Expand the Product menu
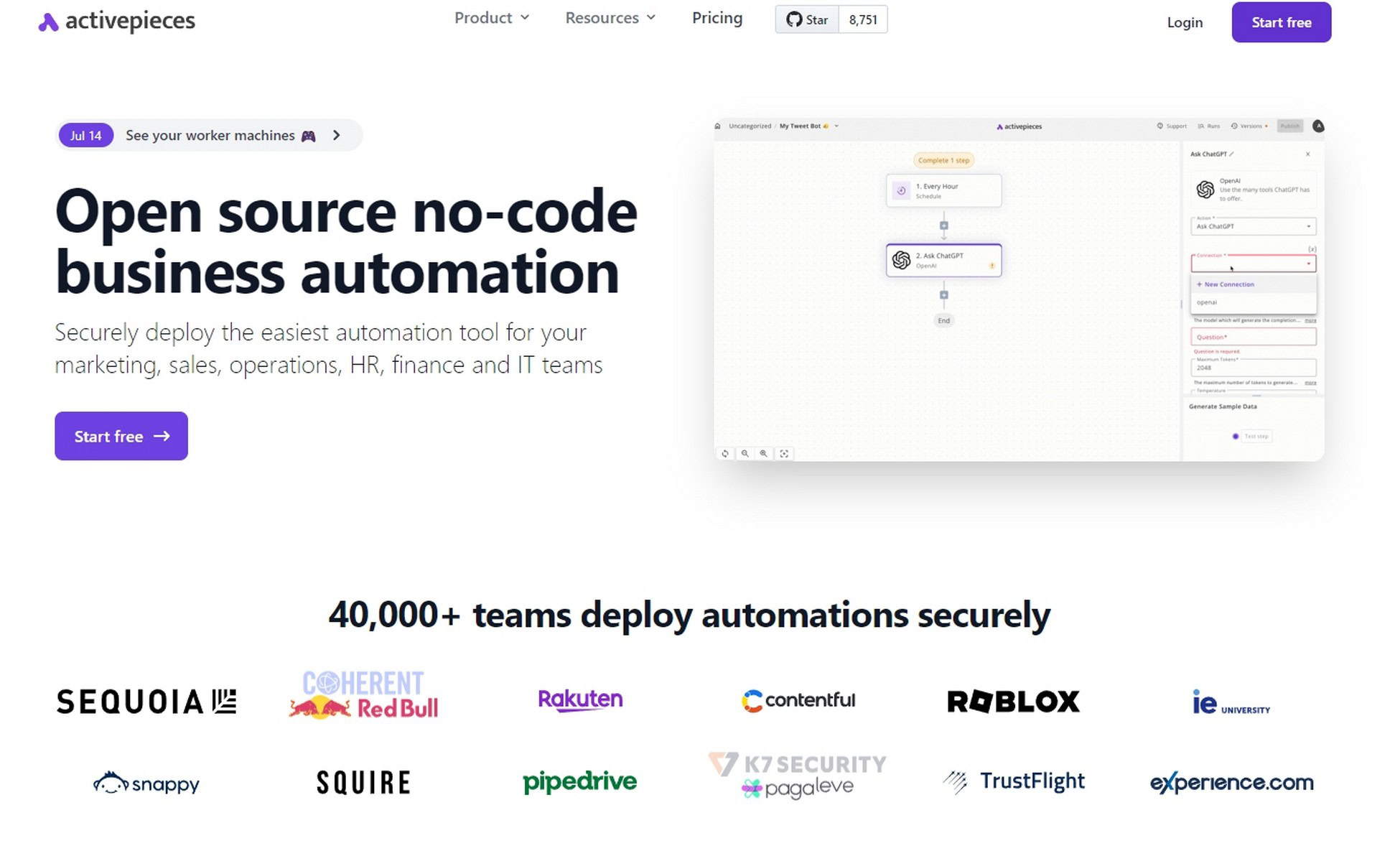Screen dimensions: 1400x851 492,18
